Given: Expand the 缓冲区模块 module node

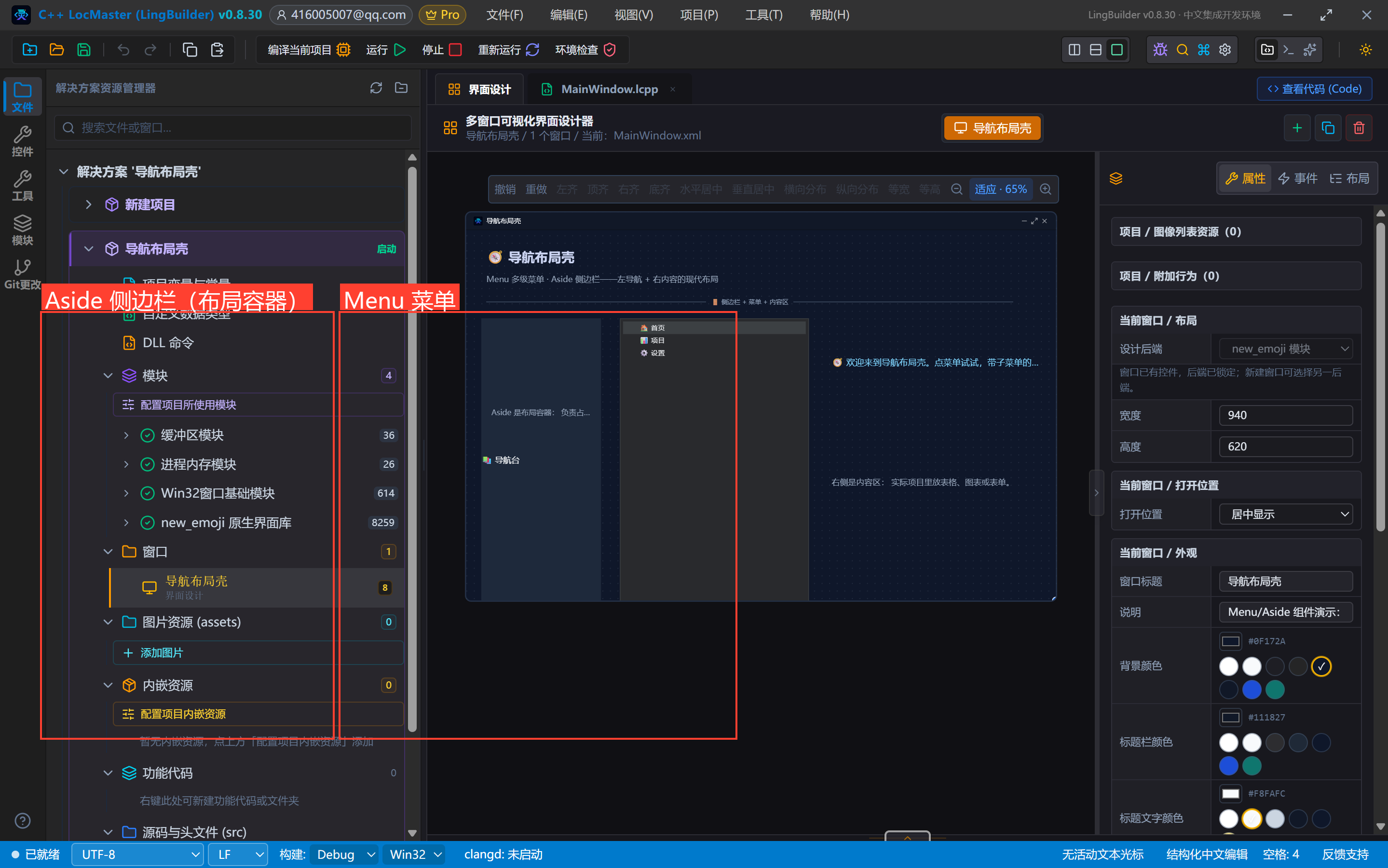Looking at the screenshot, I should (x=126, y=435).
